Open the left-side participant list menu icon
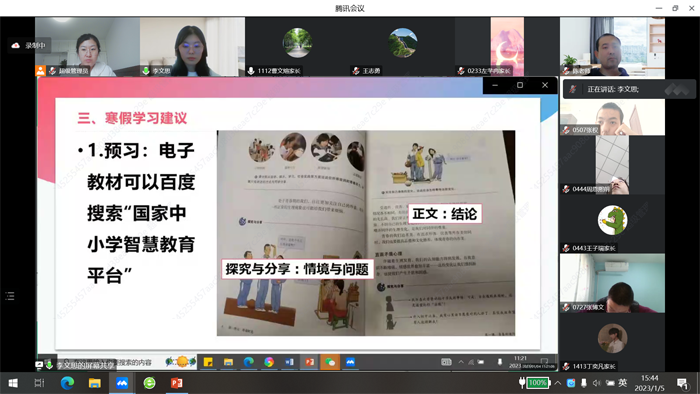Viewport: 700px width, 394px height. (10, 296)
